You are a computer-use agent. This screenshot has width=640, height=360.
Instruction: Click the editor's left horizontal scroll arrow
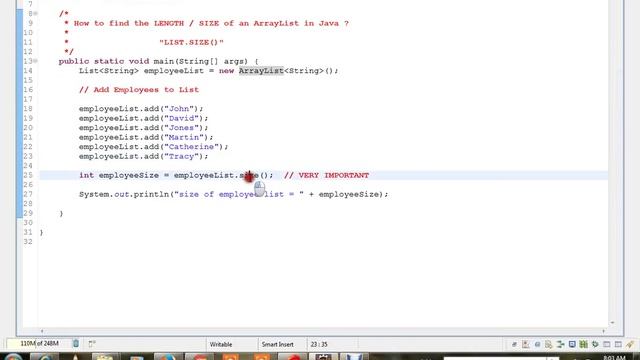[42, 331]
